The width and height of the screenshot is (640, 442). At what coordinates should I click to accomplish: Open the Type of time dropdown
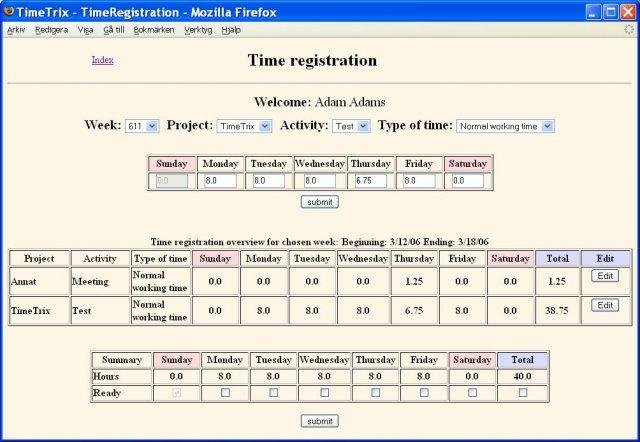[505, 126]
